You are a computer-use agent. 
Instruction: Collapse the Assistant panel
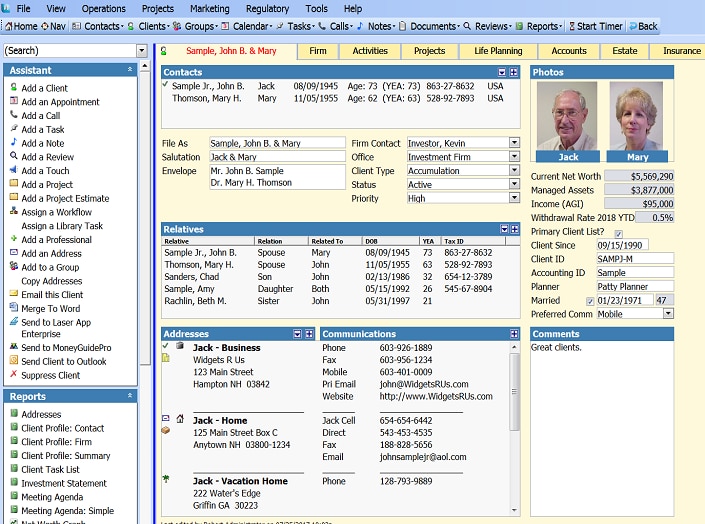[130, 69]
